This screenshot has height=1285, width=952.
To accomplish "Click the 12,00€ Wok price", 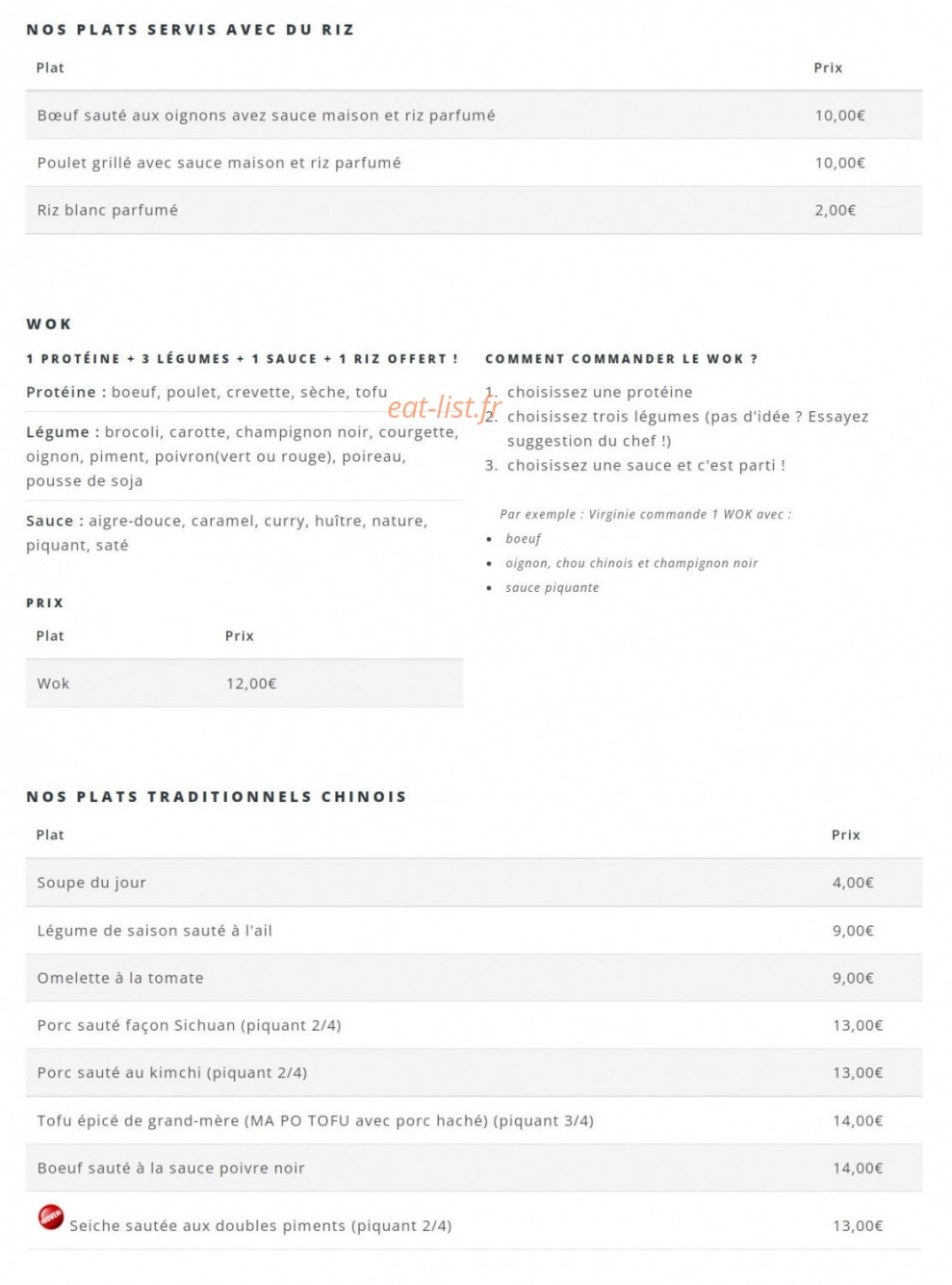I will point(251,683).
